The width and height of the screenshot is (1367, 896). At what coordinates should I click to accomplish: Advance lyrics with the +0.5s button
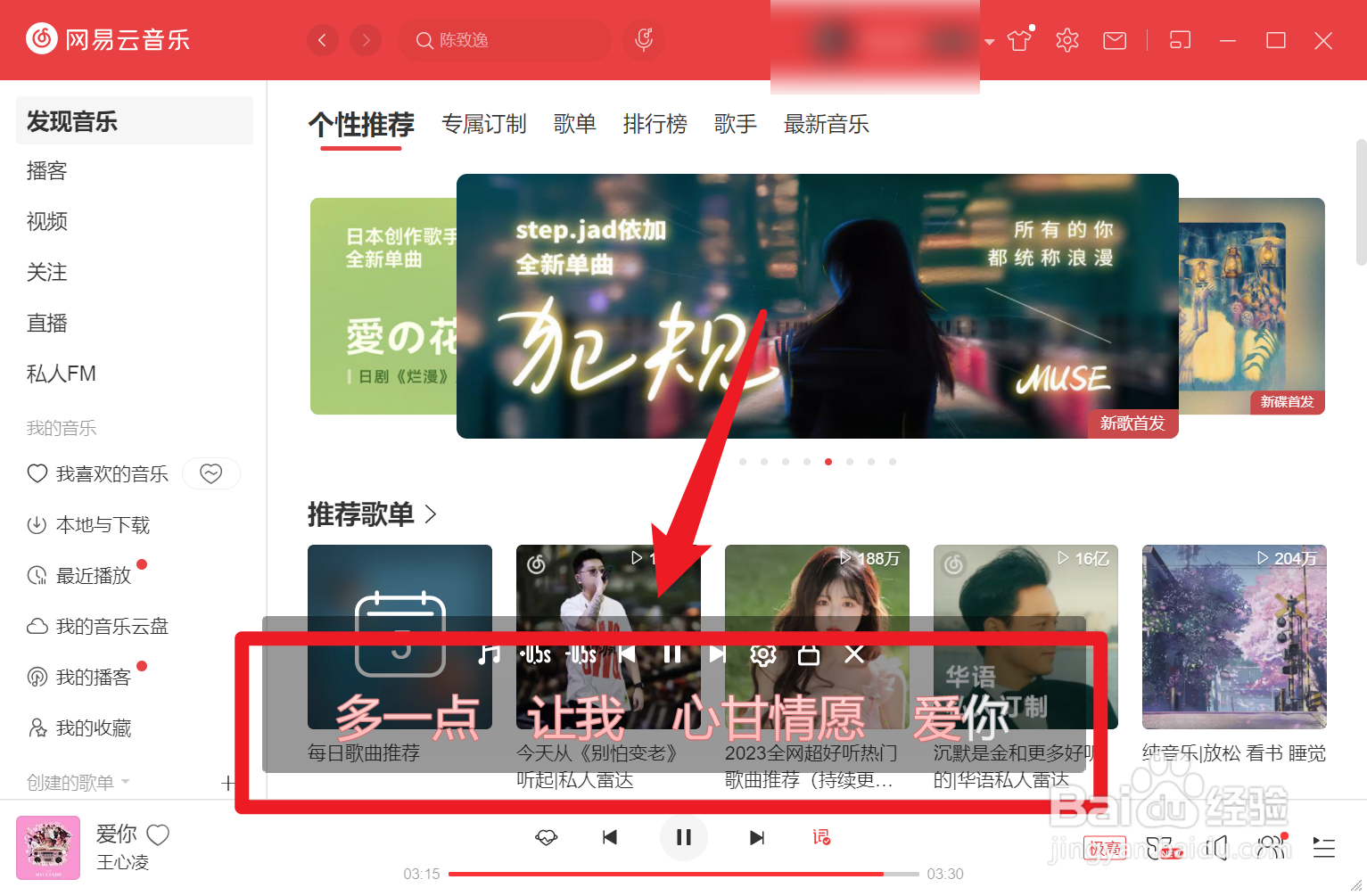535,654
